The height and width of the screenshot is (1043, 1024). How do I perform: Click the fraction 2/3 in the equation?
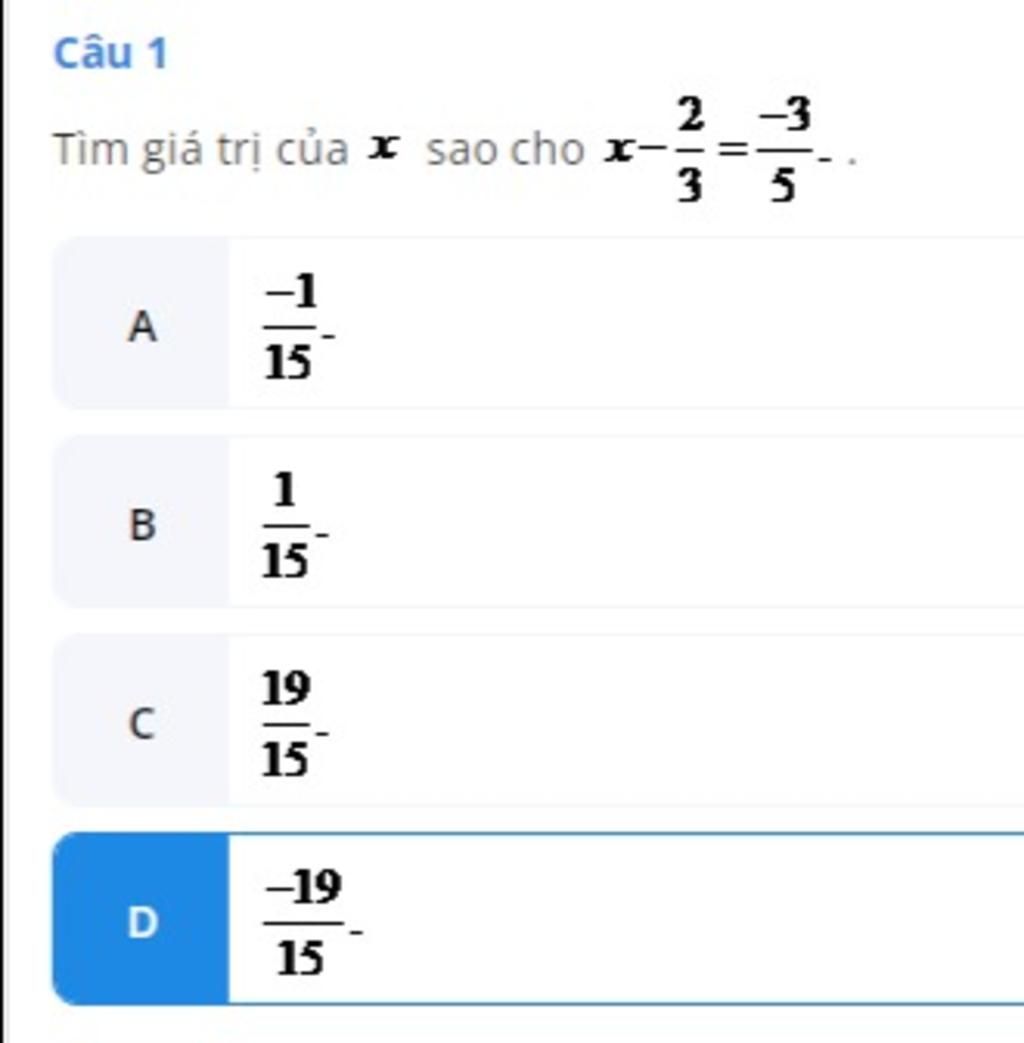pyautogui.click(x=688, y=151)
